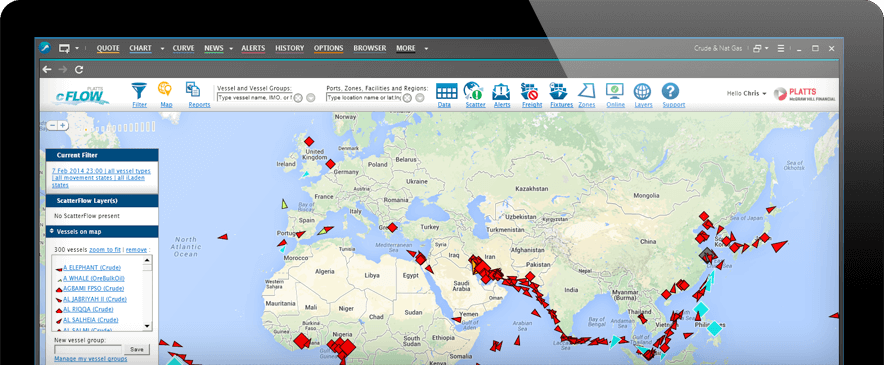The image size is (884, 365).
Task: Open the BROWSER menu
Action: tap(370, 49)
